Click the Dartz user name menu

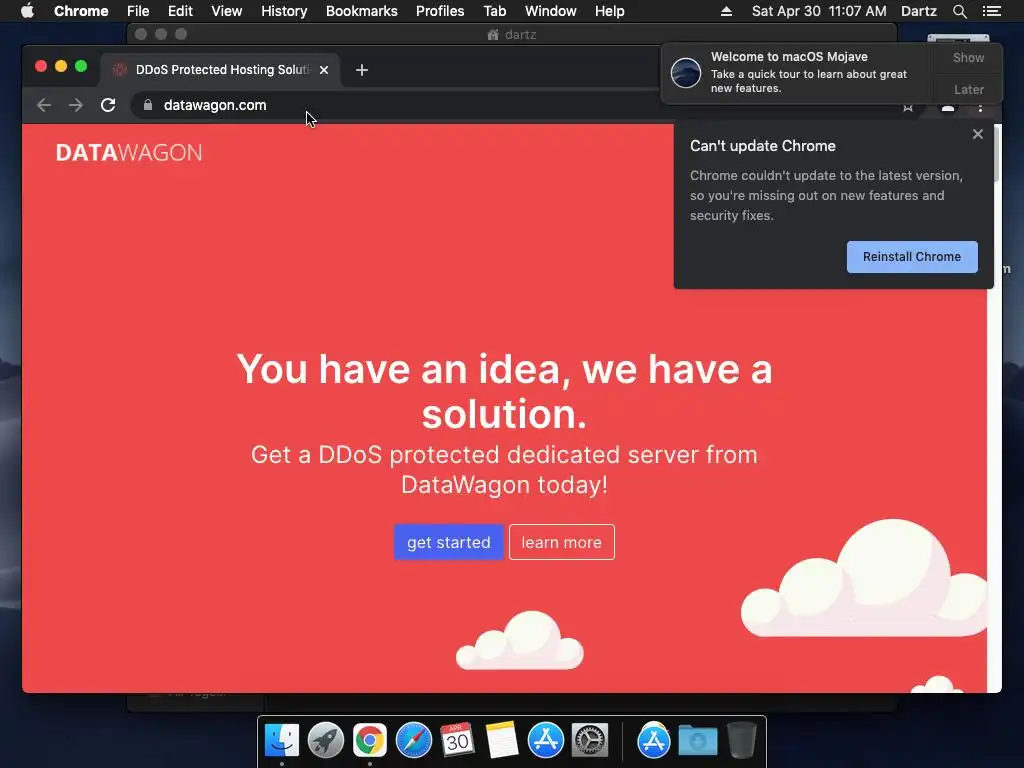(918, 11)
